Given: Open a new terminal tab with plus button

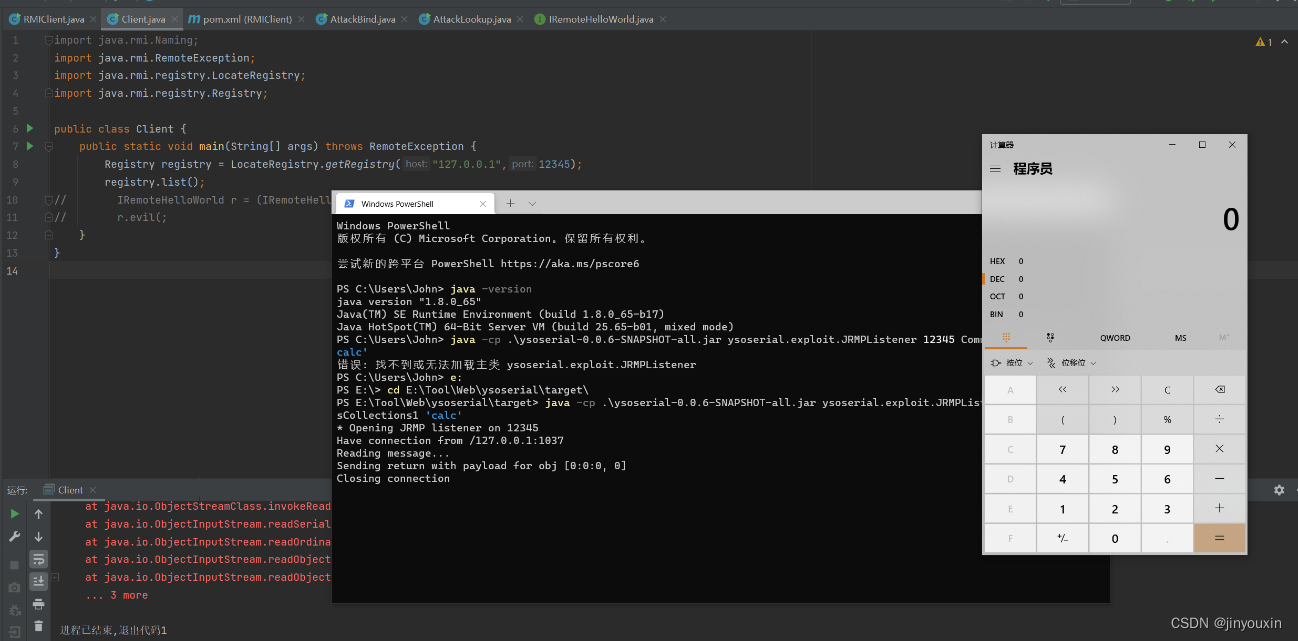Looking at the screenshot, I should tap(509, 203).
